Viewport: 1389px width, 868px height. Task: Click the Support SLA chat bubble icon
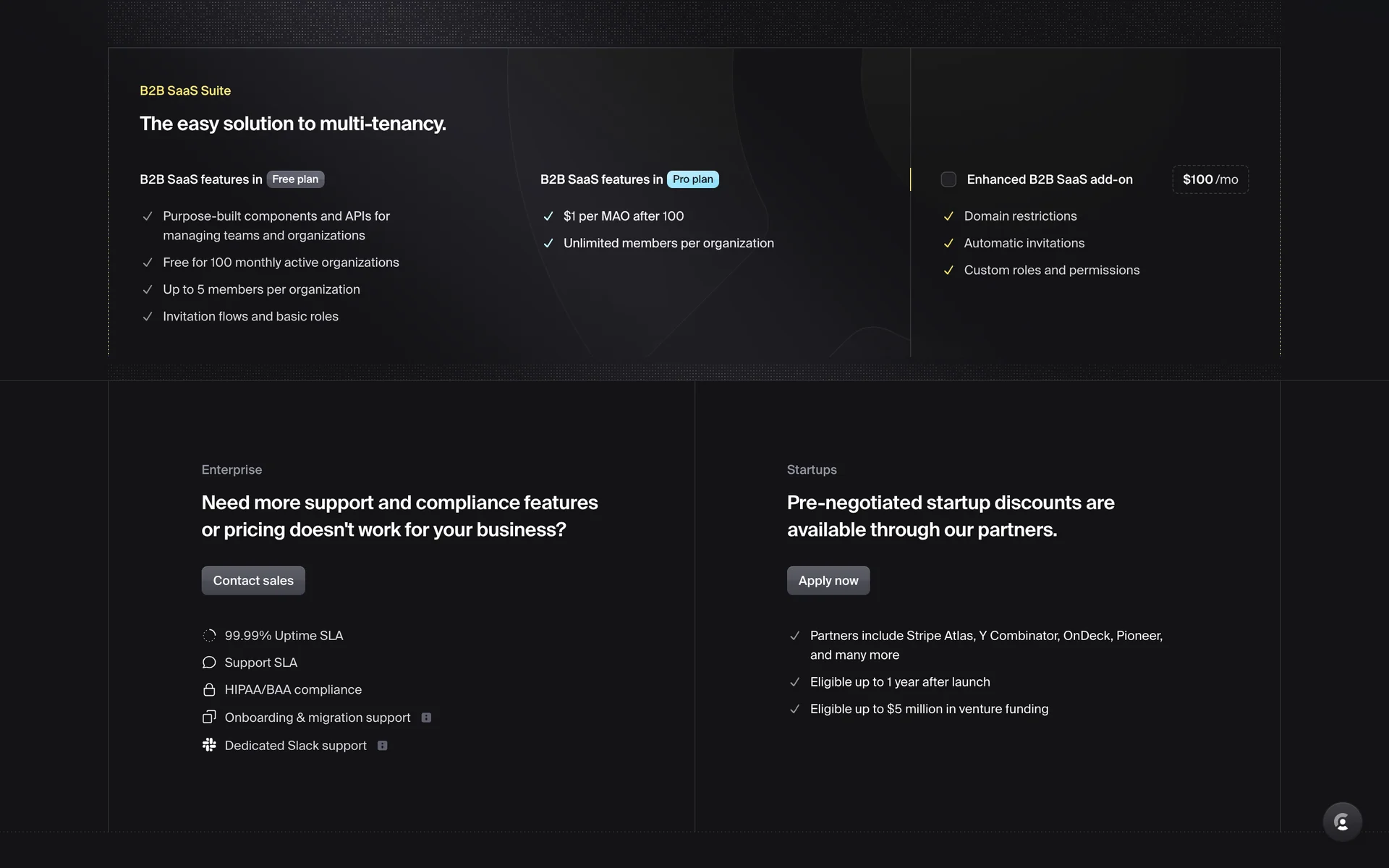tap(209, 663)
